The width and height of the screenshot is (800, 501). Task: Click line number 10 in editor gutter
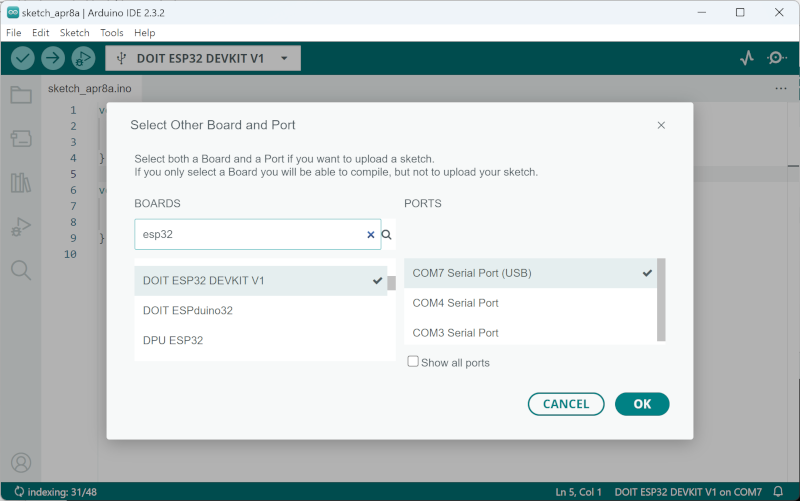tap(70, 254)
